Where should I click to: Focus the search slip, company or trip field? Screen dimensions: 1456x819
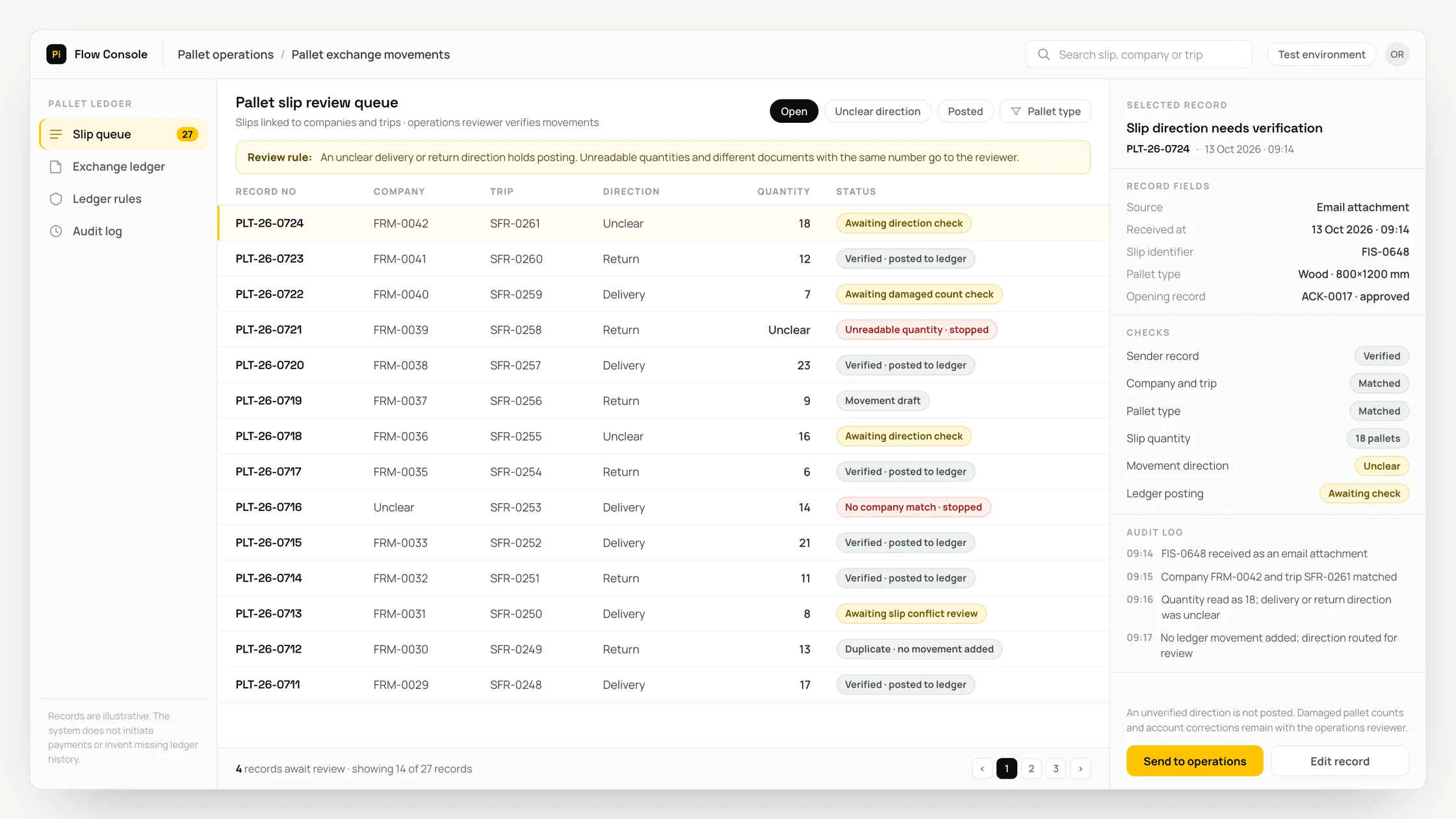click(1139, 55)
